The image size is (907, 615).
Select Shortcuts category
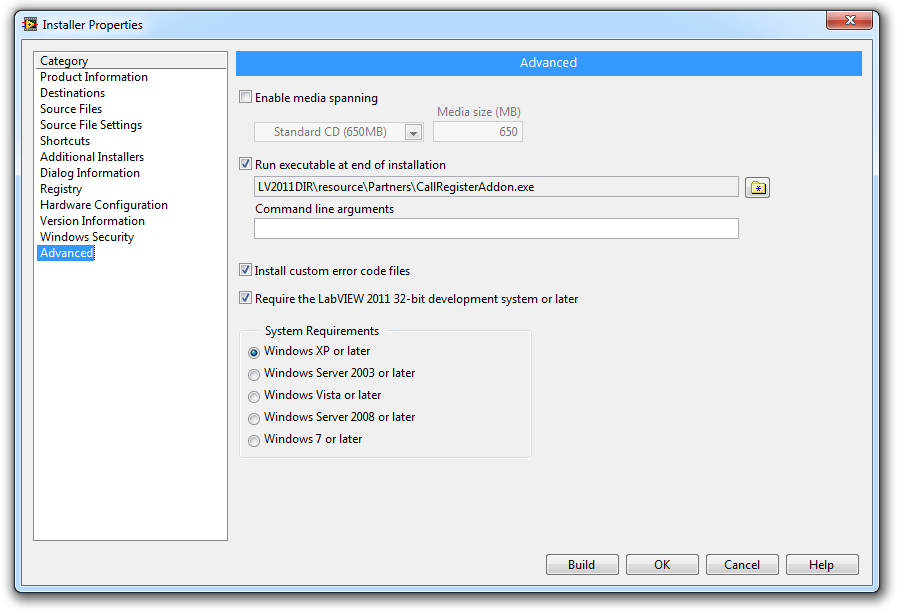click(66, 142)
